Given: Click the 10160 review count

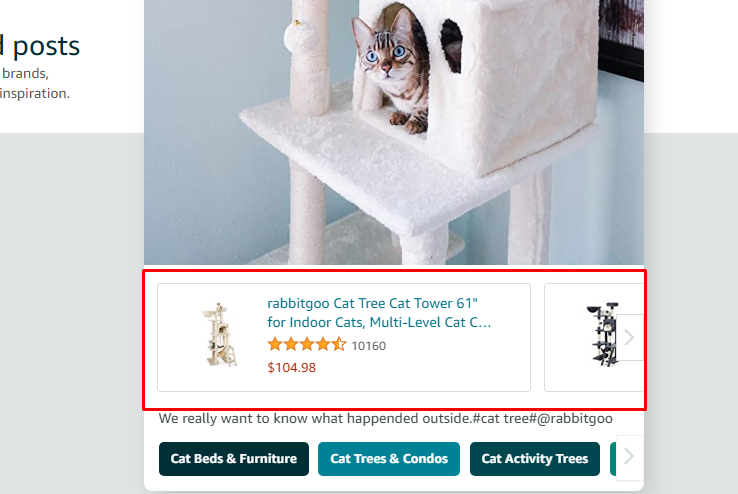Looking at the screenshot, I should coord(369,346).
